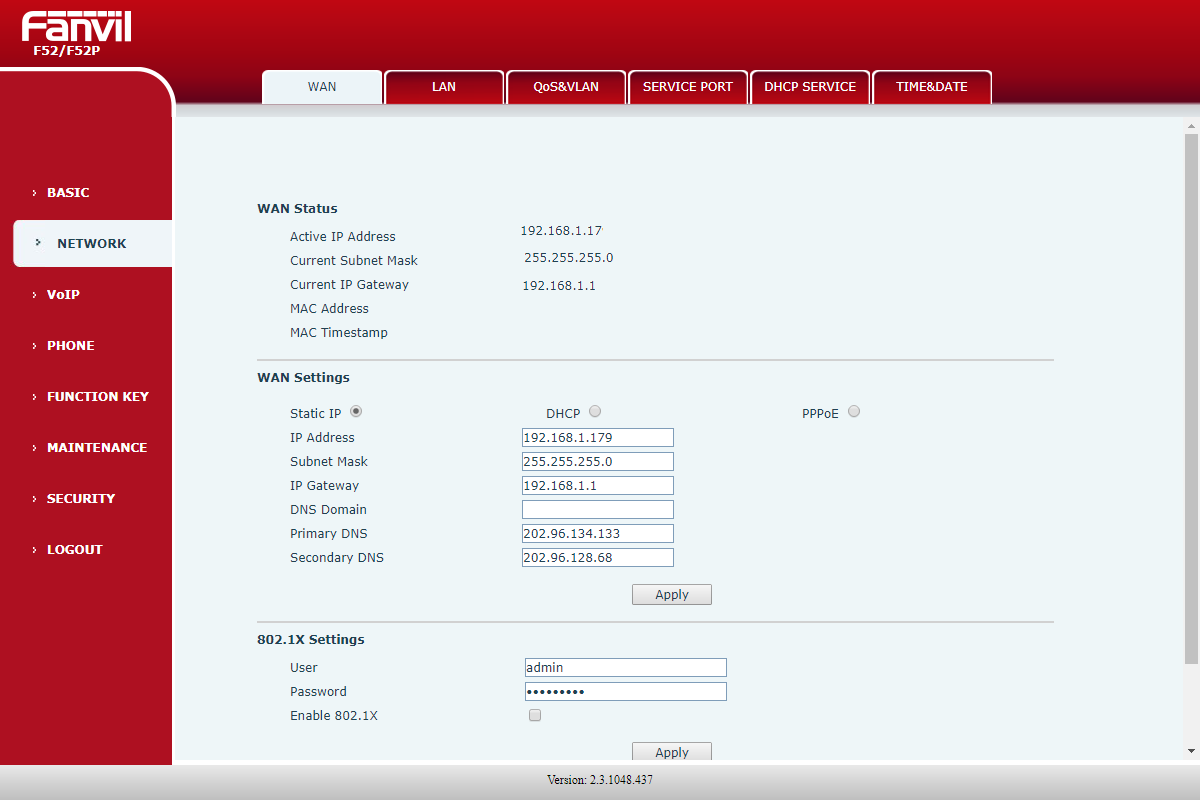Open the WAN tab
Viewport: 1200px width, 800px height.
point(322,87)
